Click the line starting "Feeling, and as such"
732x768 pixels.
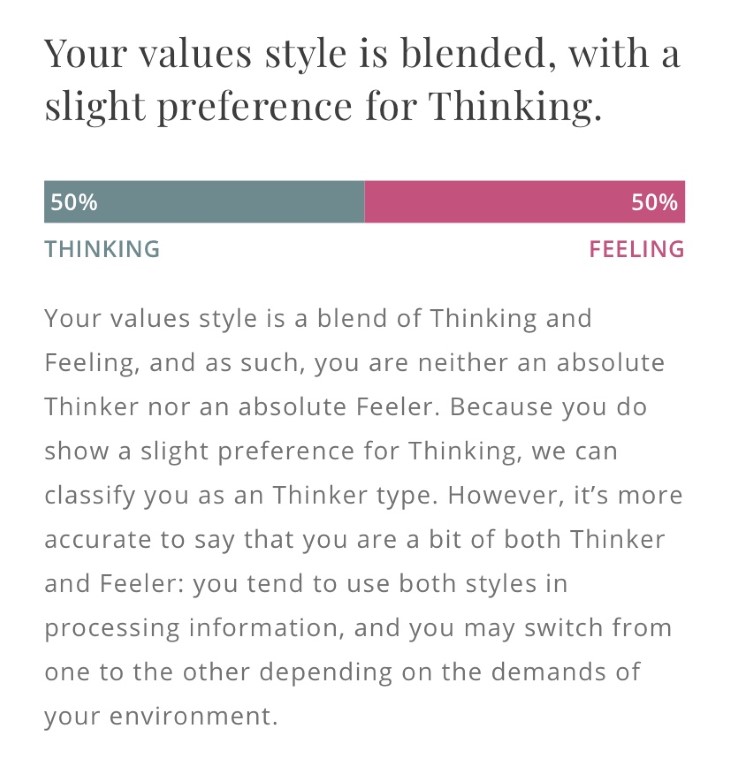coord(354,363)
